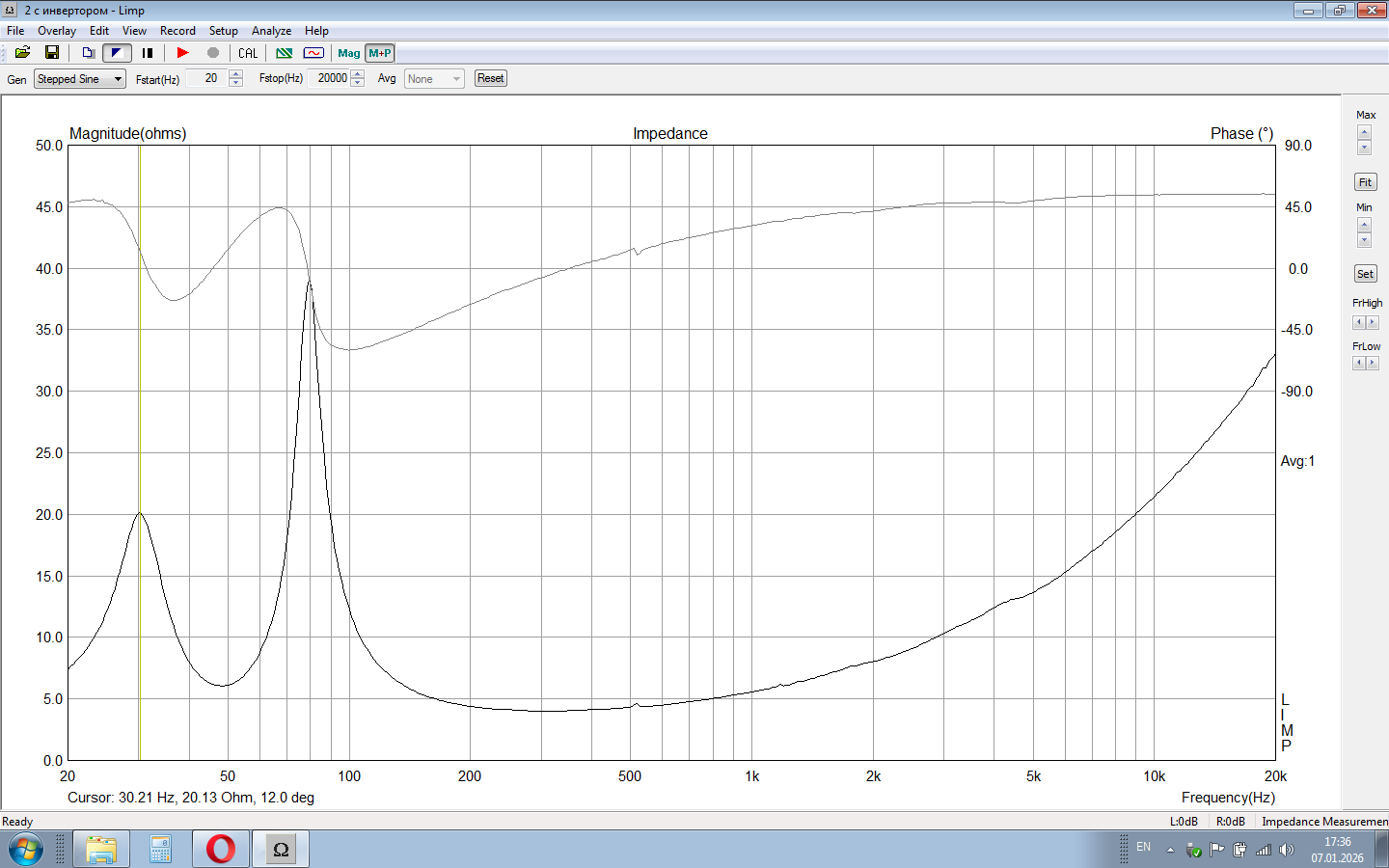The height and width of the screenshot is (868, 1389).
Task: Click the EN language indicator in tray
Action: [1143, 847]
